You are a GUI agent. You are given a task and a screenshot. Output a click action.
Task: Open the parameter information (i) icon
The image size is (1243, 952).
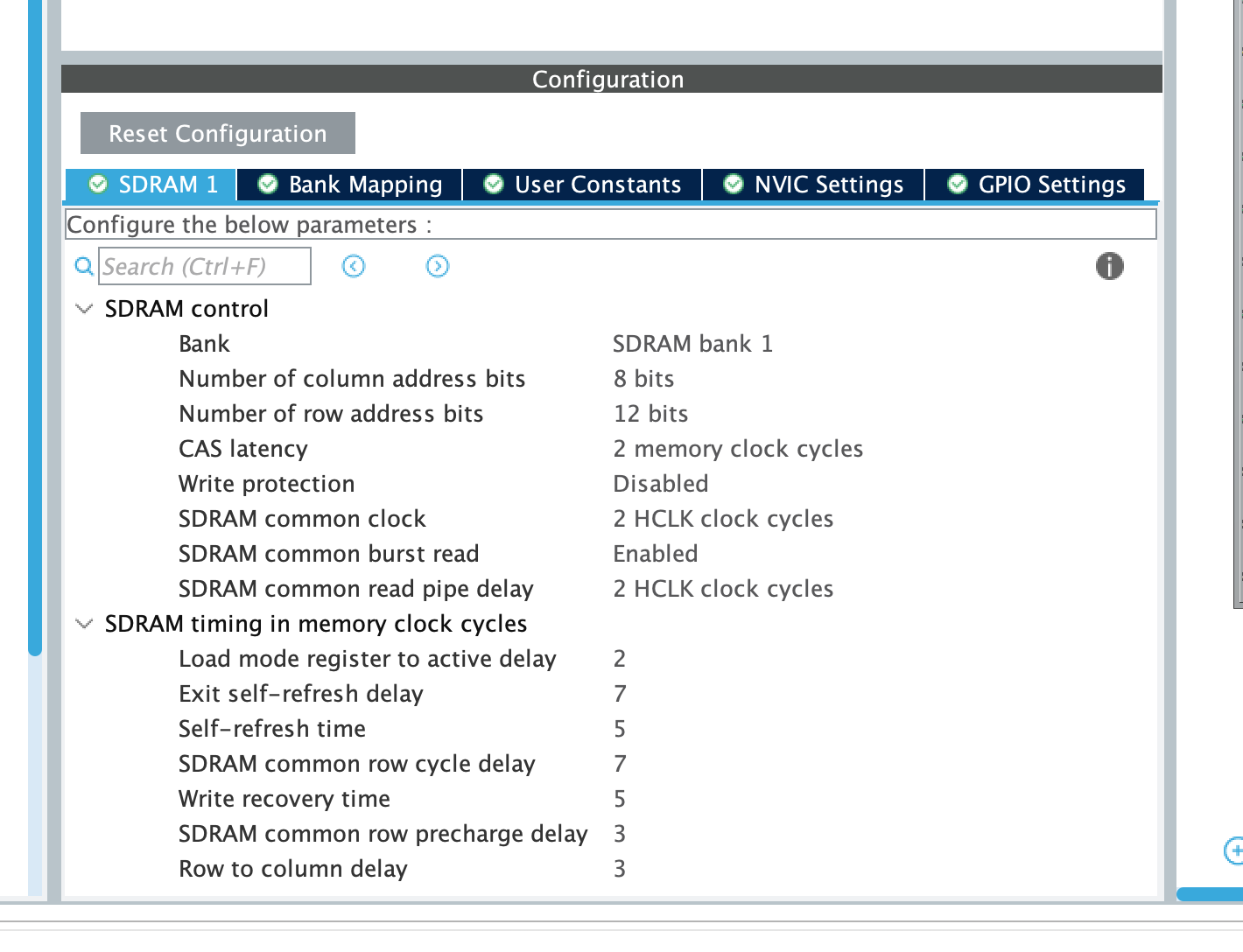coord(1109,266)
